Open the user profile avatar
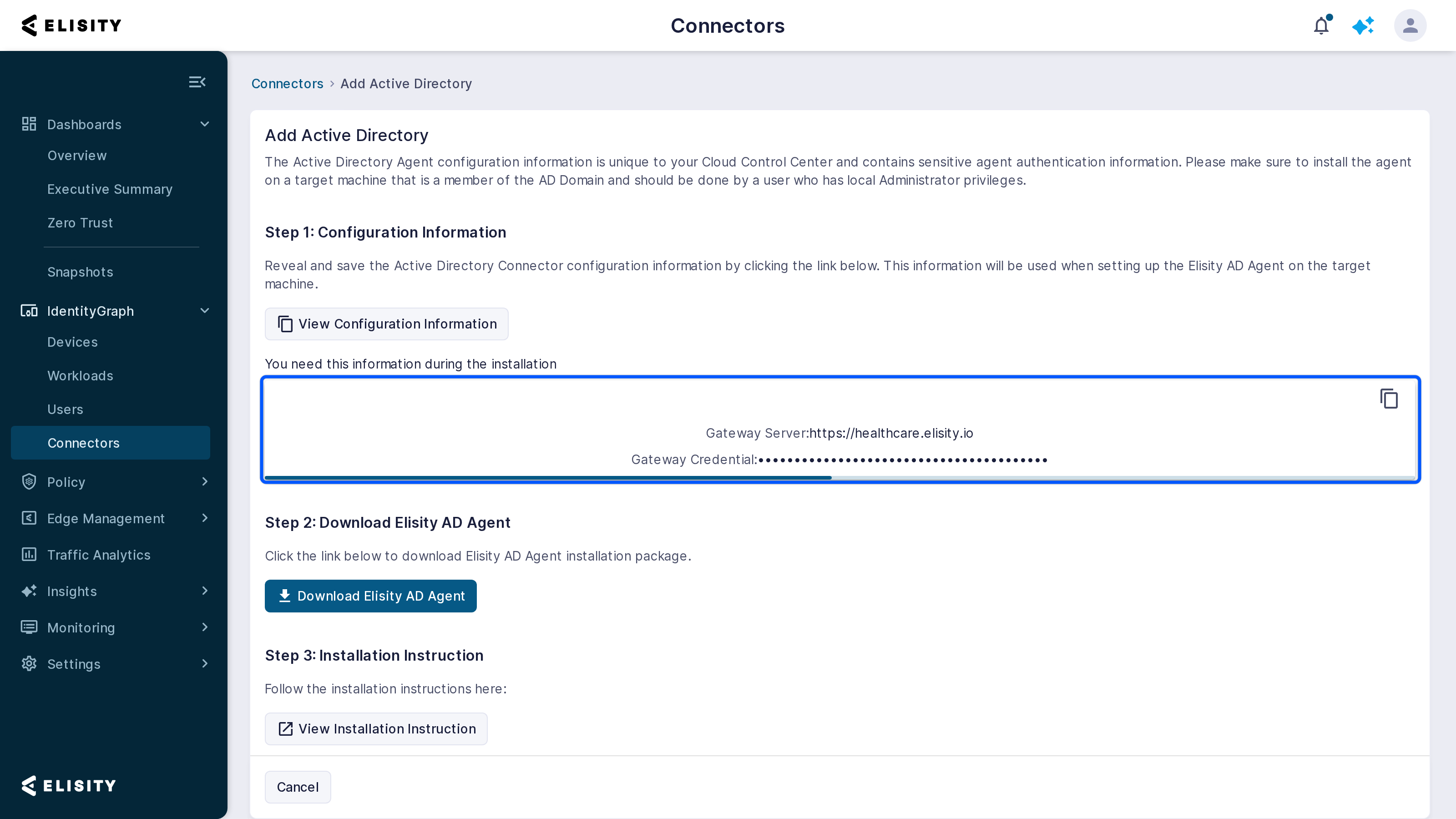1456x819 pixels. [x=1410, y=25]
